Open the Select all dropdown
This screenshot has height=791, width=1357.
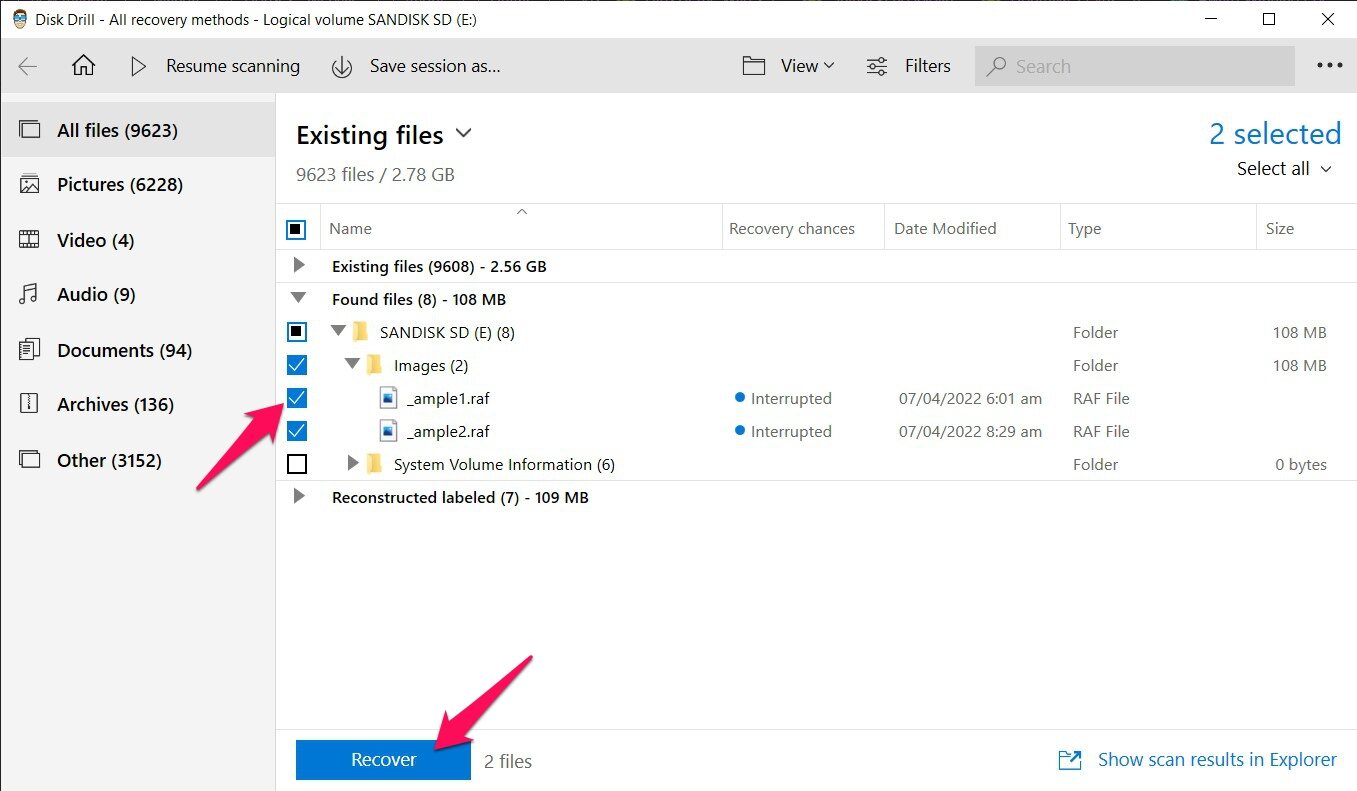pyautogui.click(x=1327, y=169)
